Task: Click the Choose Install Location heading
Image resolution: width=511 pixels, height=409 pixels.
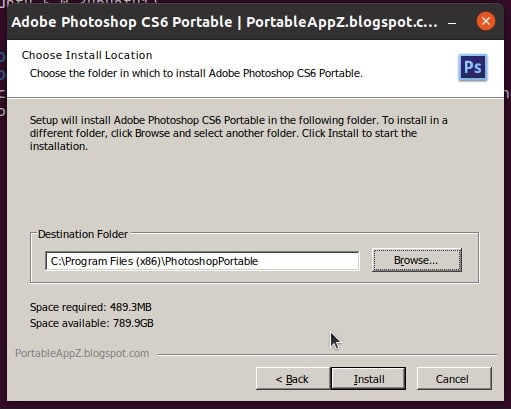Action: pyautogui.click(x=87, y=55)
